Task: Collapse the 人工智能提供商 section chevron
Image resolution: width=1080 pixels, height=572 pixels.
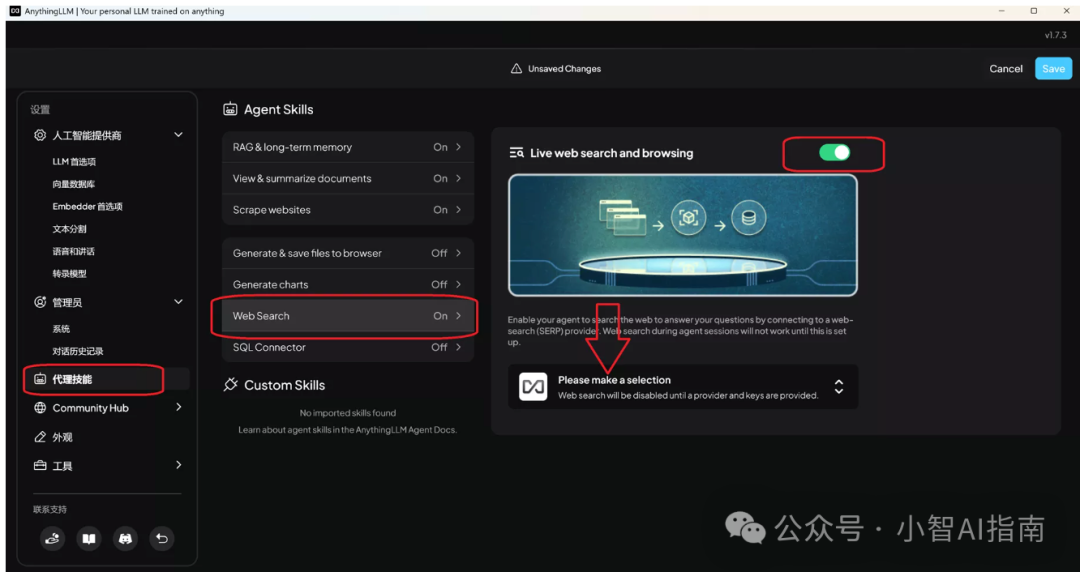Action: point(178,134)
